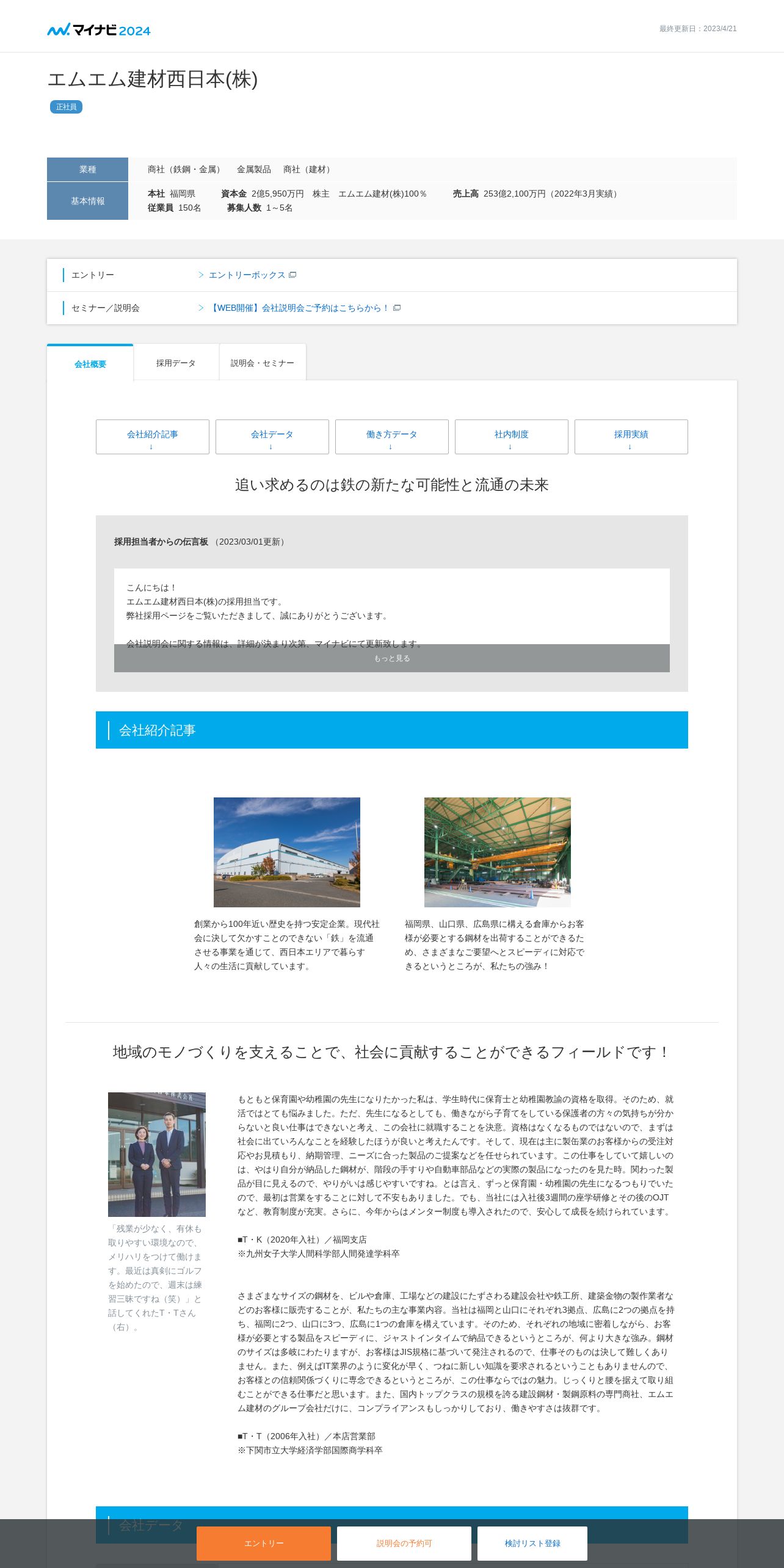Viewport: 784px width, 1568px height.
Task: Click the エントリー row label in info box
Action: (93, 275)
